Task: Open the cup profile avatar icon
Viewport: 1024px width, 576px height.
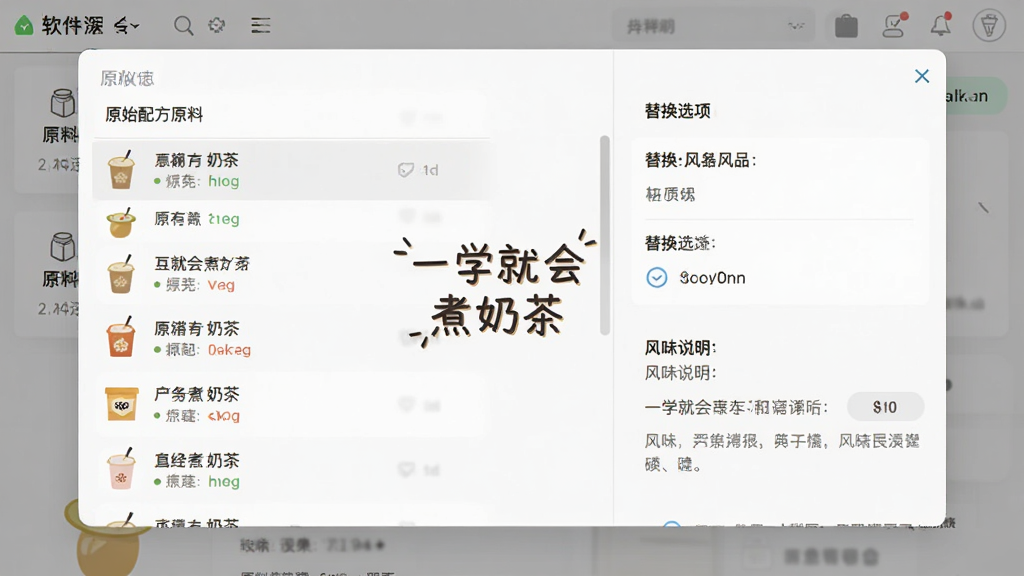Action: pyautogui.click(x=989, y=25)
